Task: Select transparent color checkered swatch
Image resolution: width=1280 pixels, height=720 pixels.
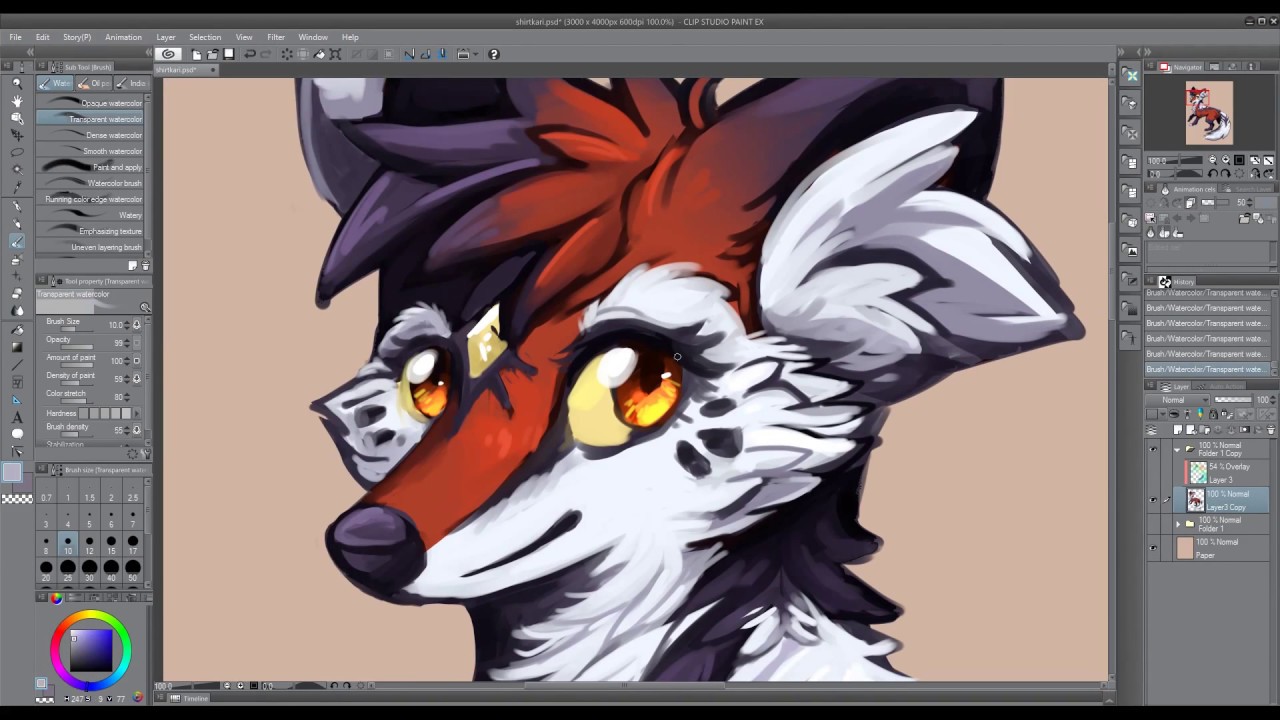Action: click(x=17, y=498)
